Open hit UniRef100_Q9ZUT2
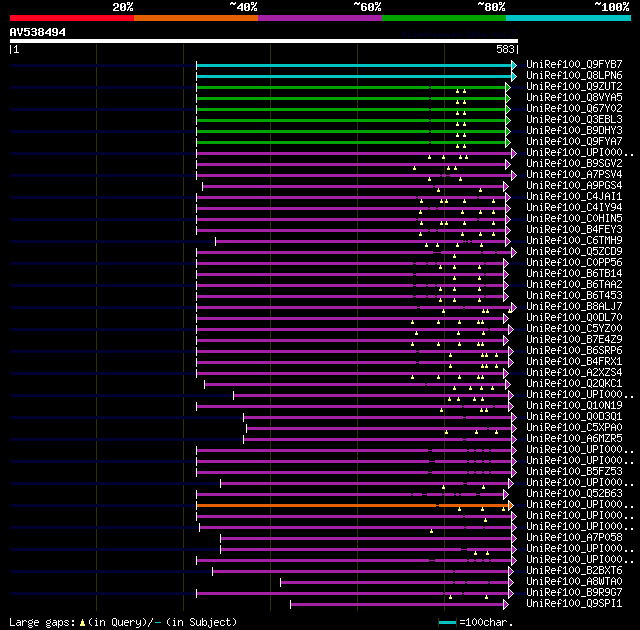Image resolution: width=640 pixels, height=630 pixels. pos(574,87)
